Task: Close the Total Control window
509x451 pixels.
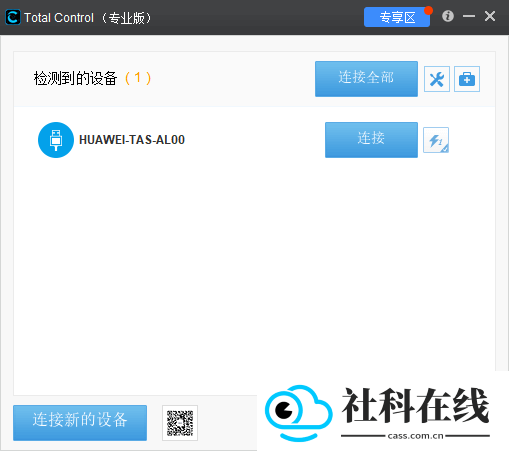Action: click(x=490, y=16)
